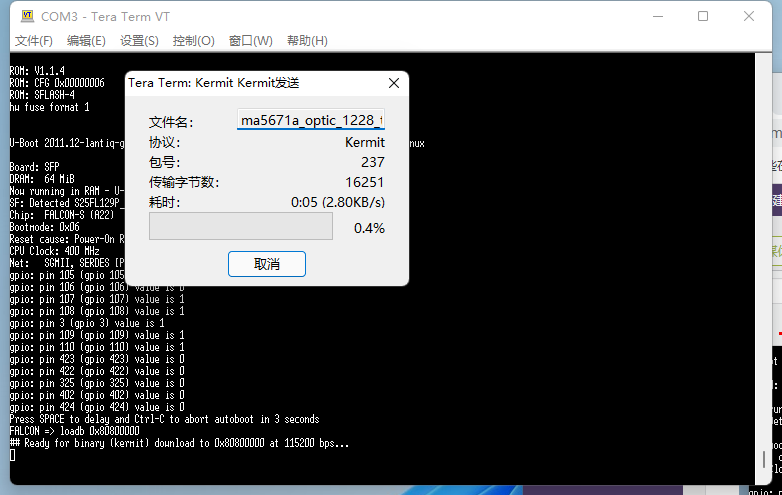Click the 'gpio: pin 110' line
782x495 pixels.
(x=97, y=347)
